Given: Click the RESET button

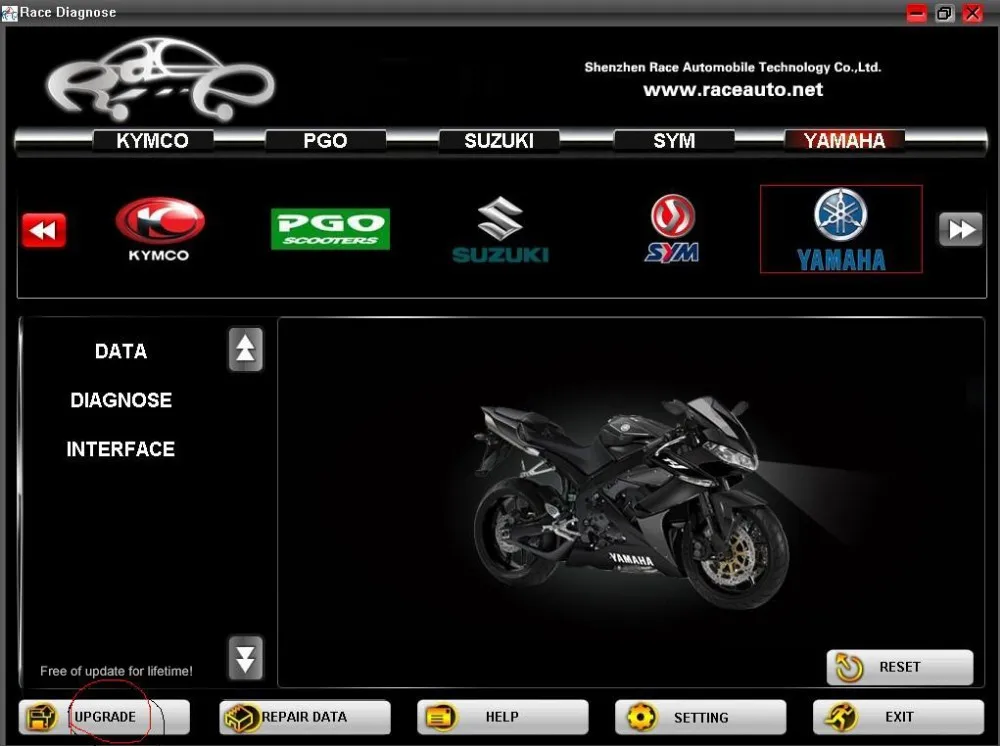Looking at the screenshot, I should [x=900, y=667].
